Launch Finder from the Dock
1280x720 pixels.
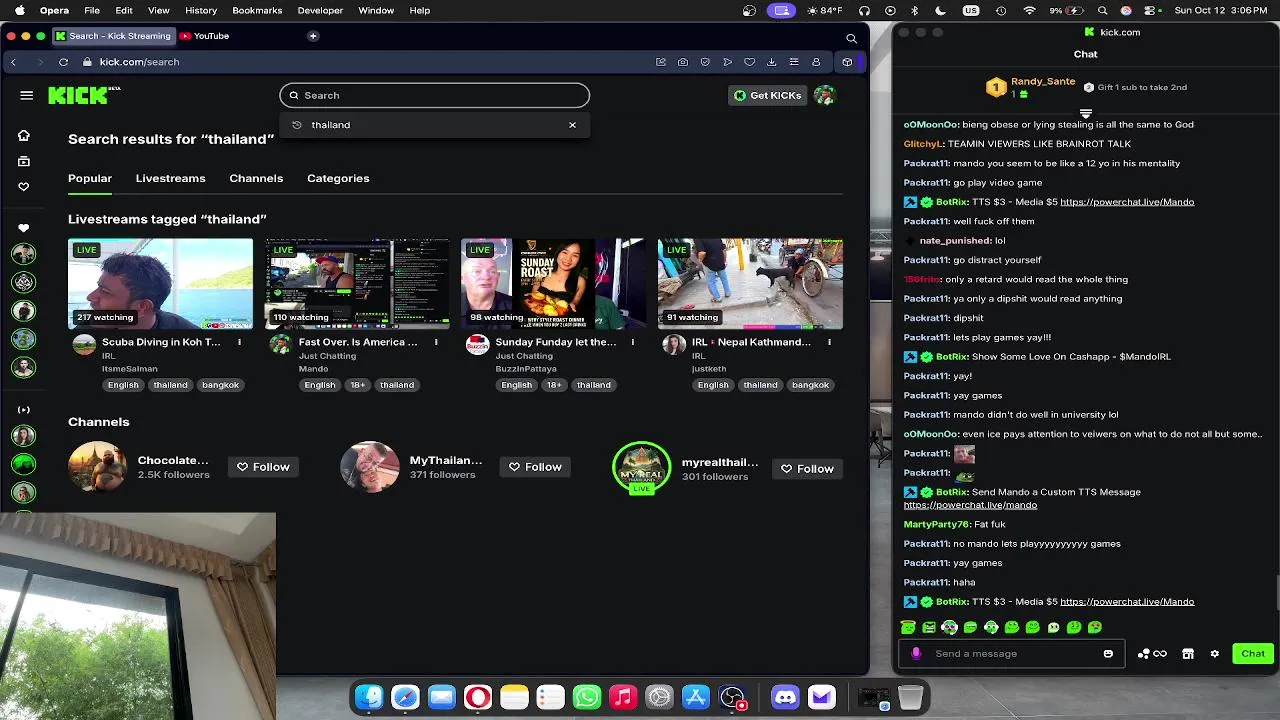[x=369, y=697]
